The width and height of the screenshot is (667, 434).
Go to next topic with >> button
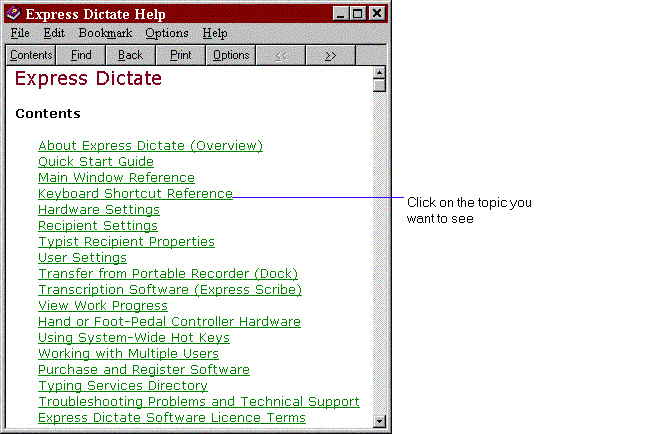[331, 55]
